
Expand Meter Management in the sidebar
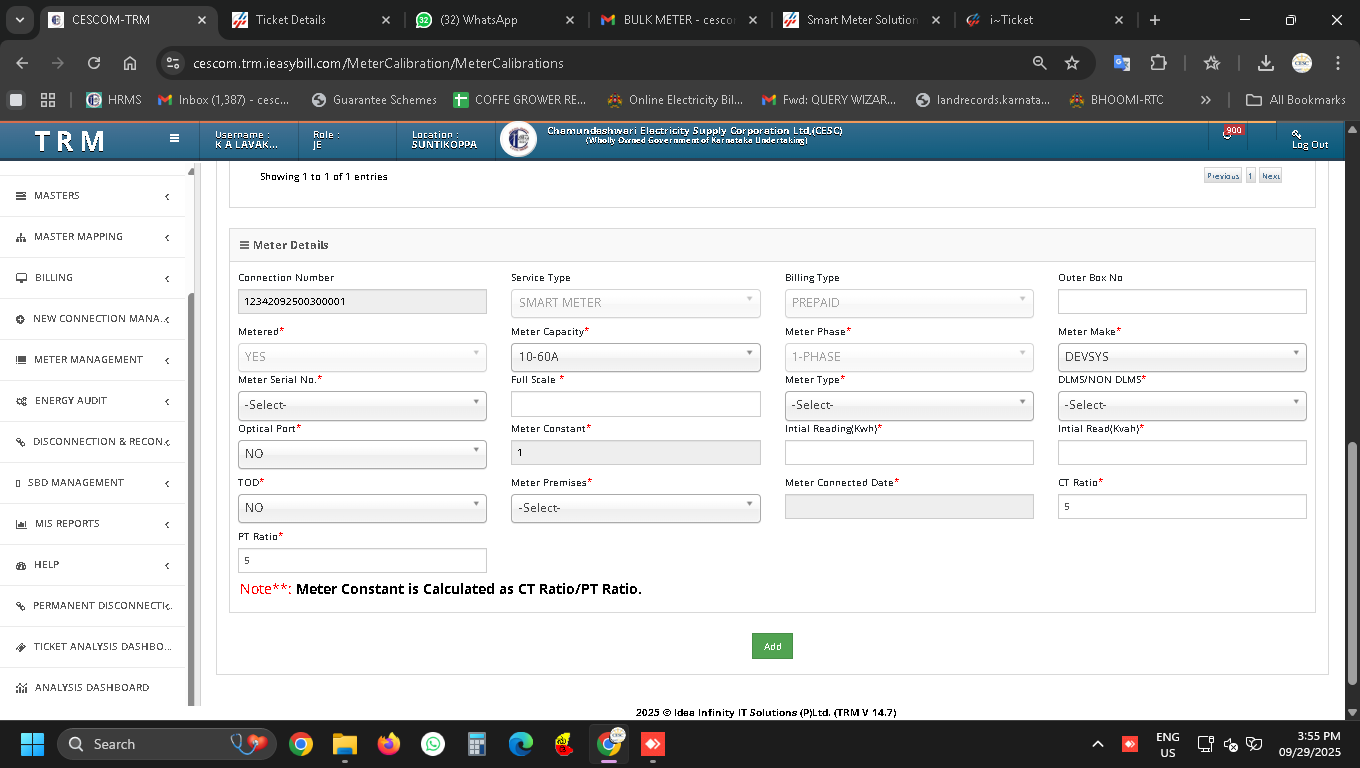88,360
